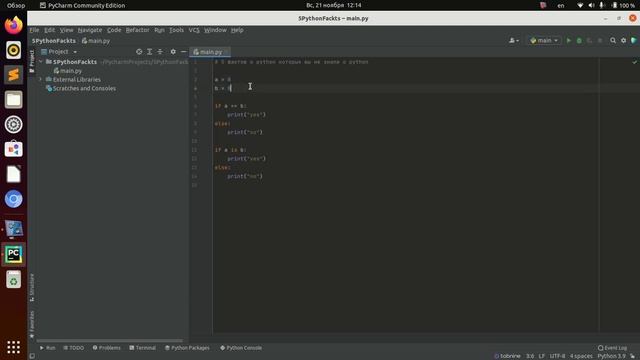The width and height of the screenshot is (640, 360).
Task: Open Sublime Text from the dock
Action: point(13,75)
